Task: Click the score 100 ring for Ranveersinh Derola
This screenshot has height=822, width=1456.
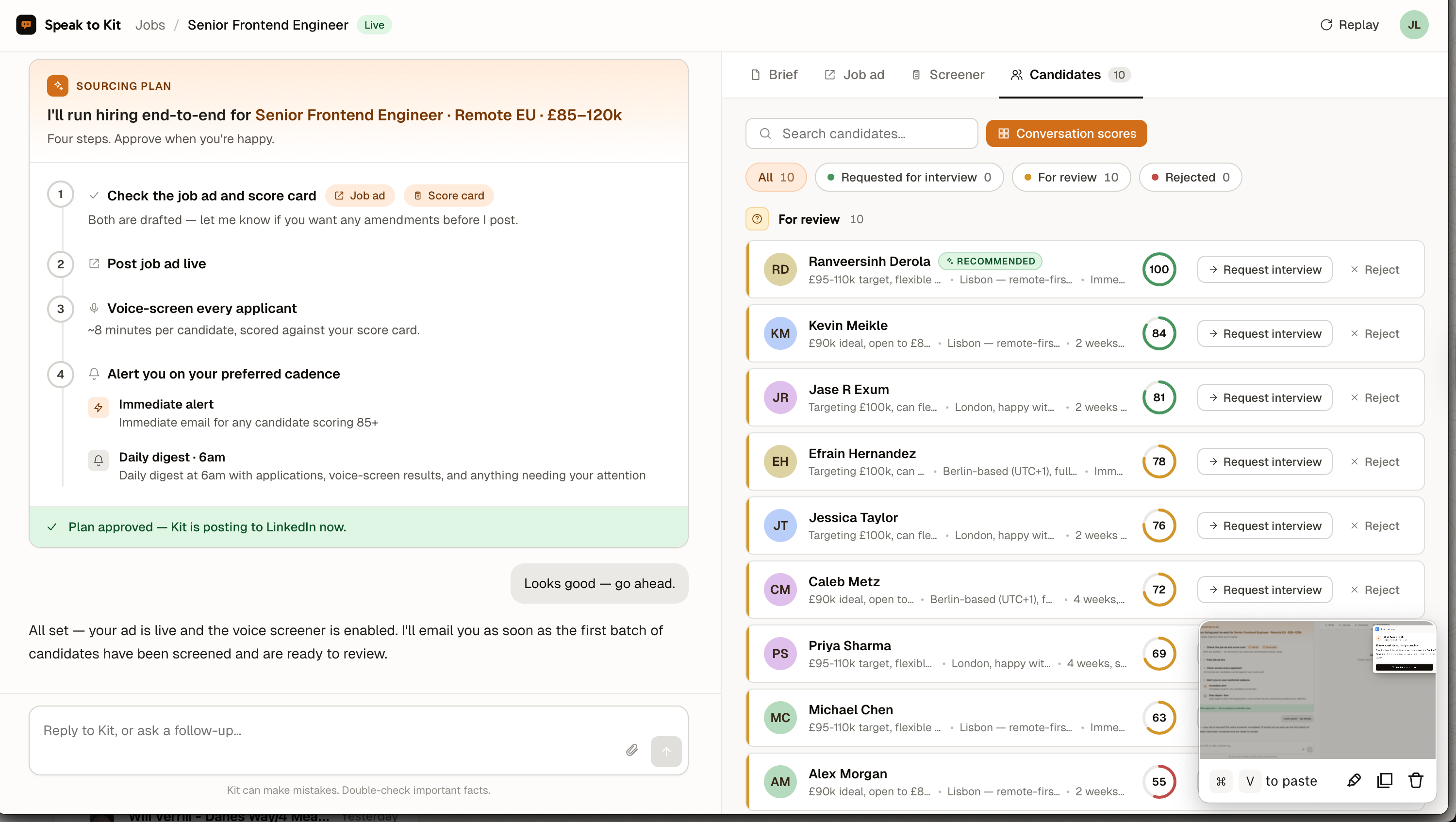Action: [x=1158, y=269]
